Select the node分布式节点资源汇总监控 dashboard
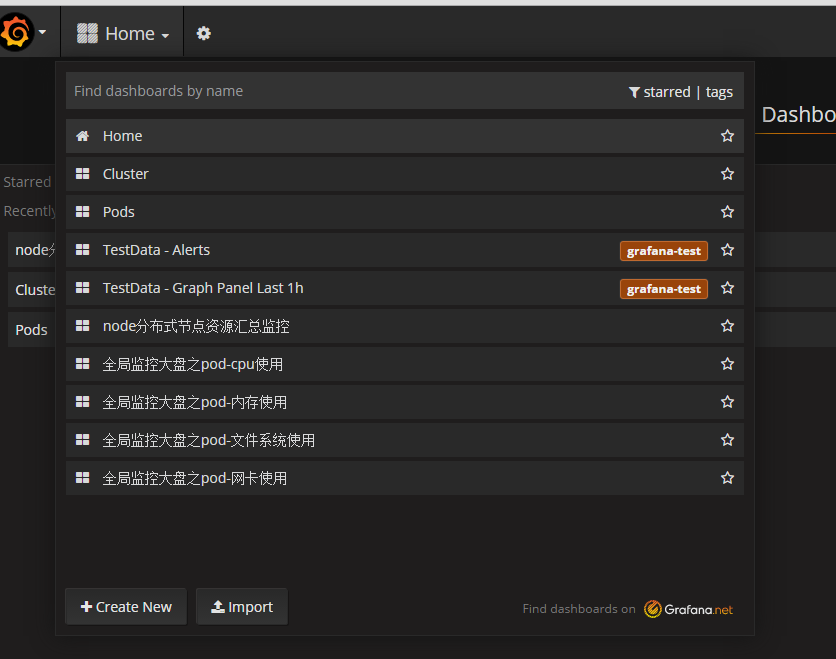Image resolution: width=836 pixels, height=659 pixels. (x=196, y=326)
